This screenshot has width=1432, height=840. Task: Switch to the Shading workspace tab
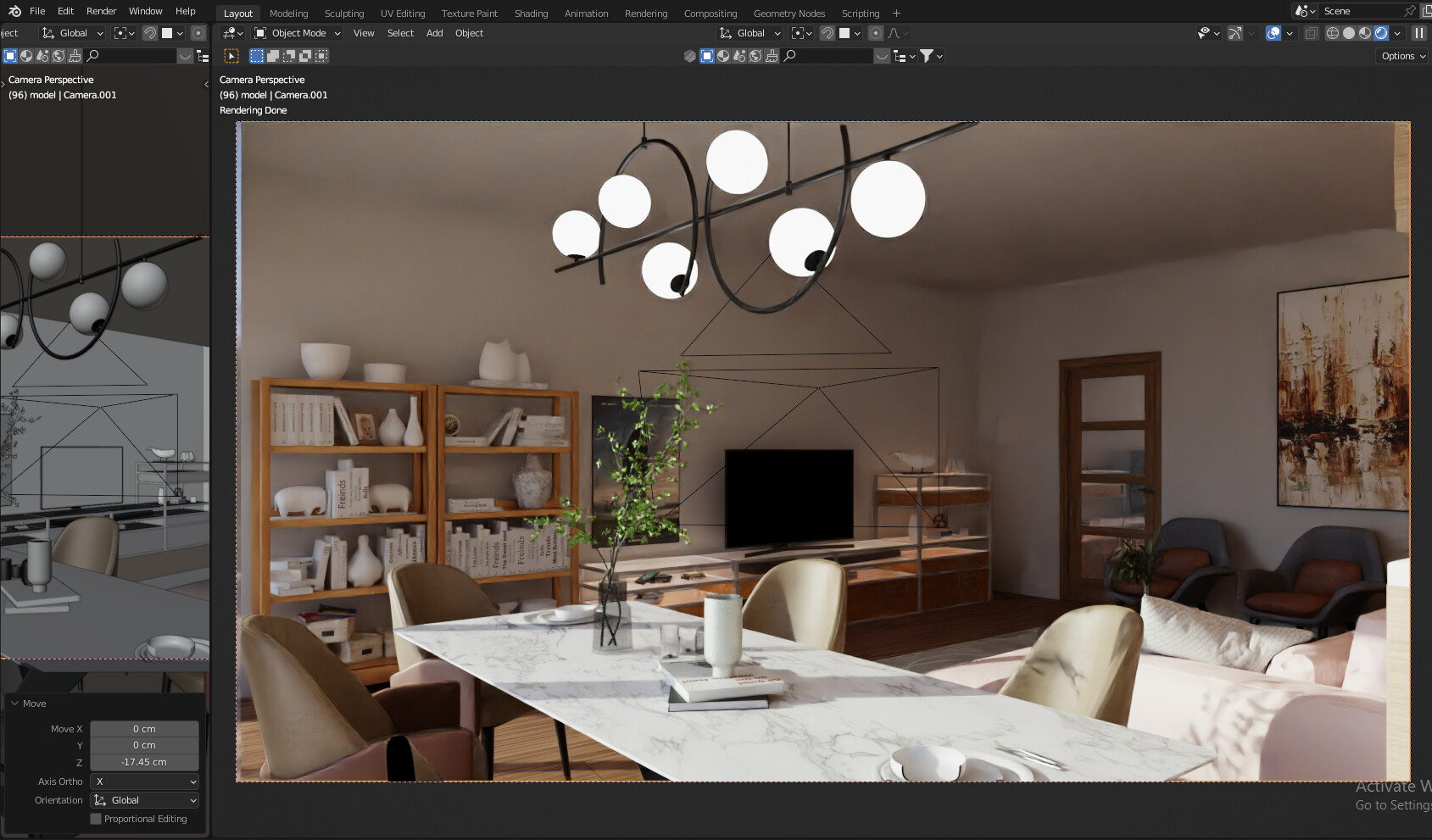point(531,13)
